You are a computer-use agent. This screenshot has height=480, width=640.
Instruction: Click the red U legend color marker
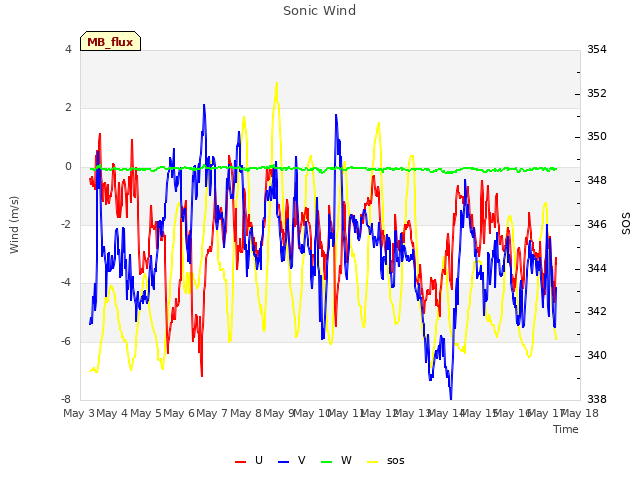click(240, 462)
